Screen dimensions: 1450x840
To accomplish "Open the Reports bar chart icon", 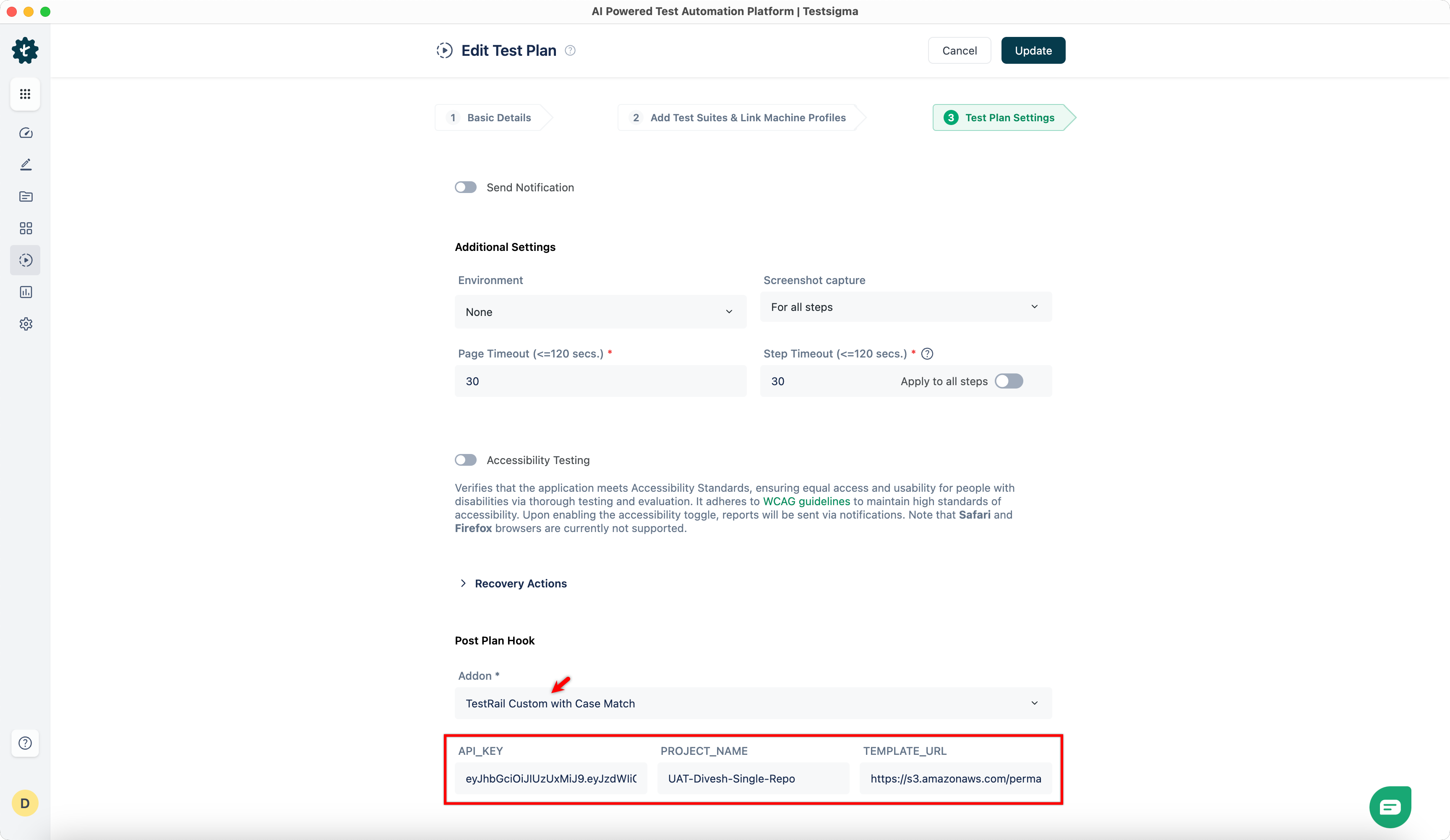I will [25, 292].
